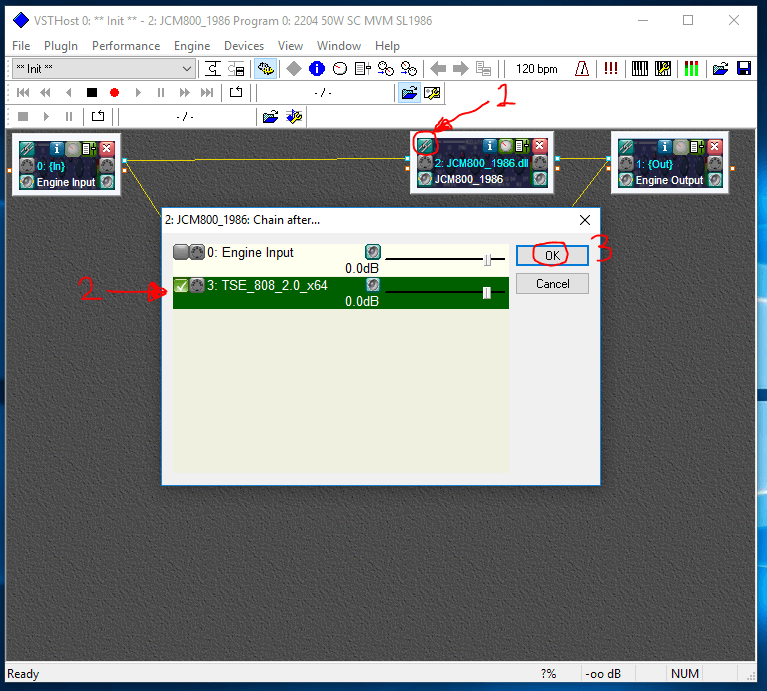Open info on the JCM800_1986 plugin box
The width and height of the screenshot is (767, 691).
489,145
